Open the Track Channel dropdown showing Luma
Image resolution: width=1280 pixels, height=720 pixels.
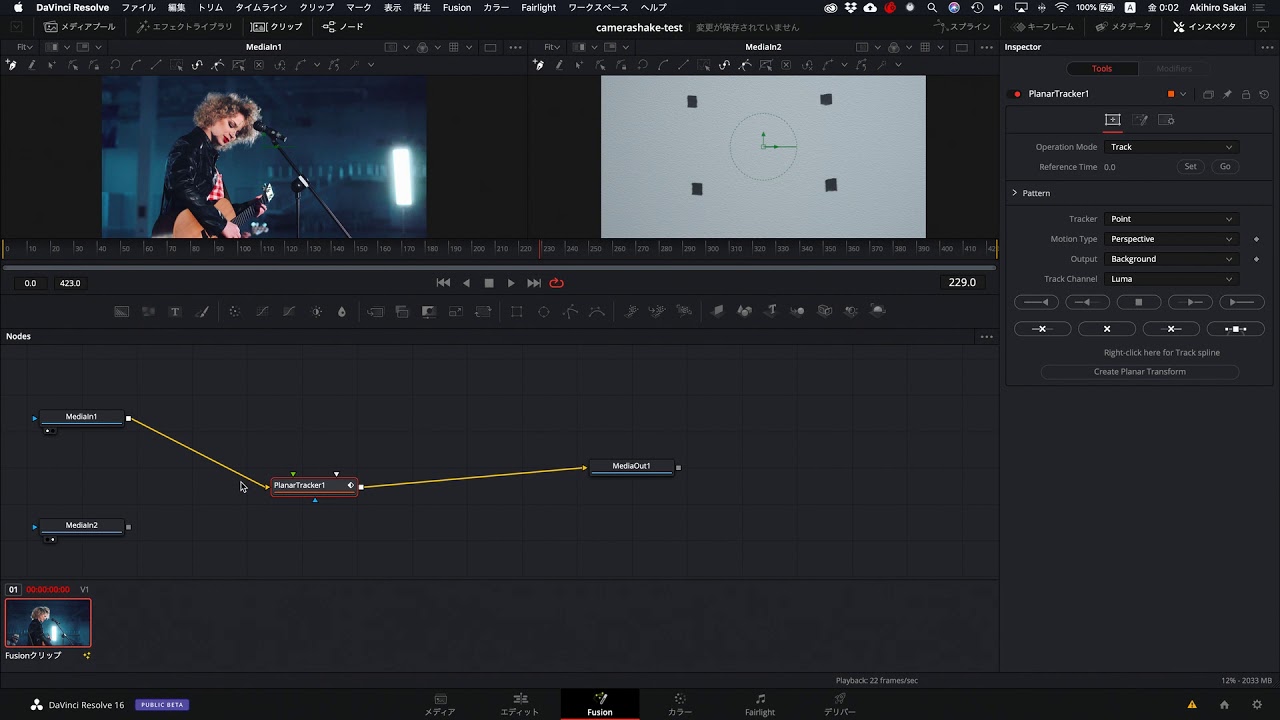click(x=1171, y=279)
